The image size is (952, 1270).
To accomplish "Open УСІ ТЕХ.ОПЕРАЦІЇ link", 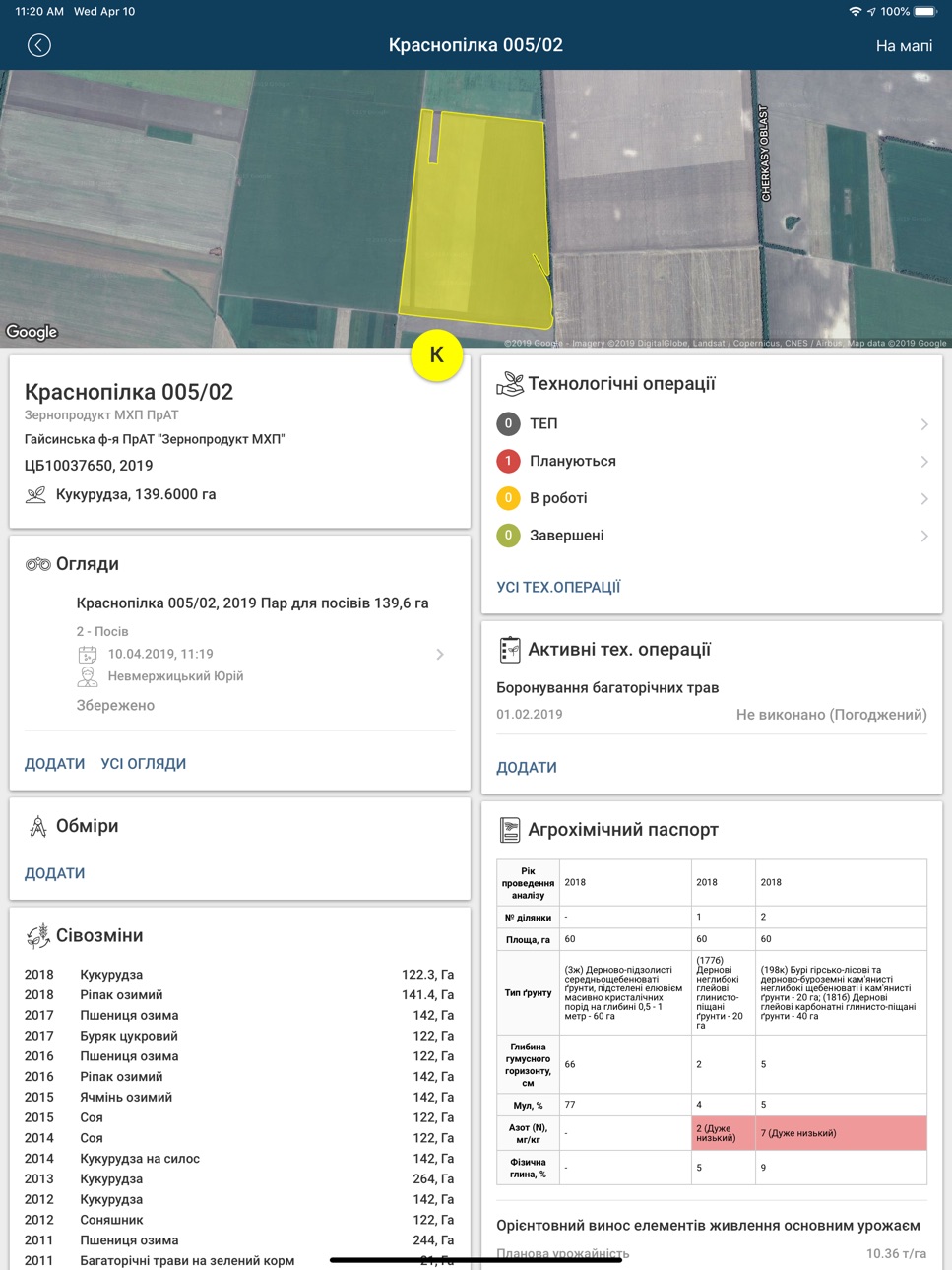I will point(558,588).
